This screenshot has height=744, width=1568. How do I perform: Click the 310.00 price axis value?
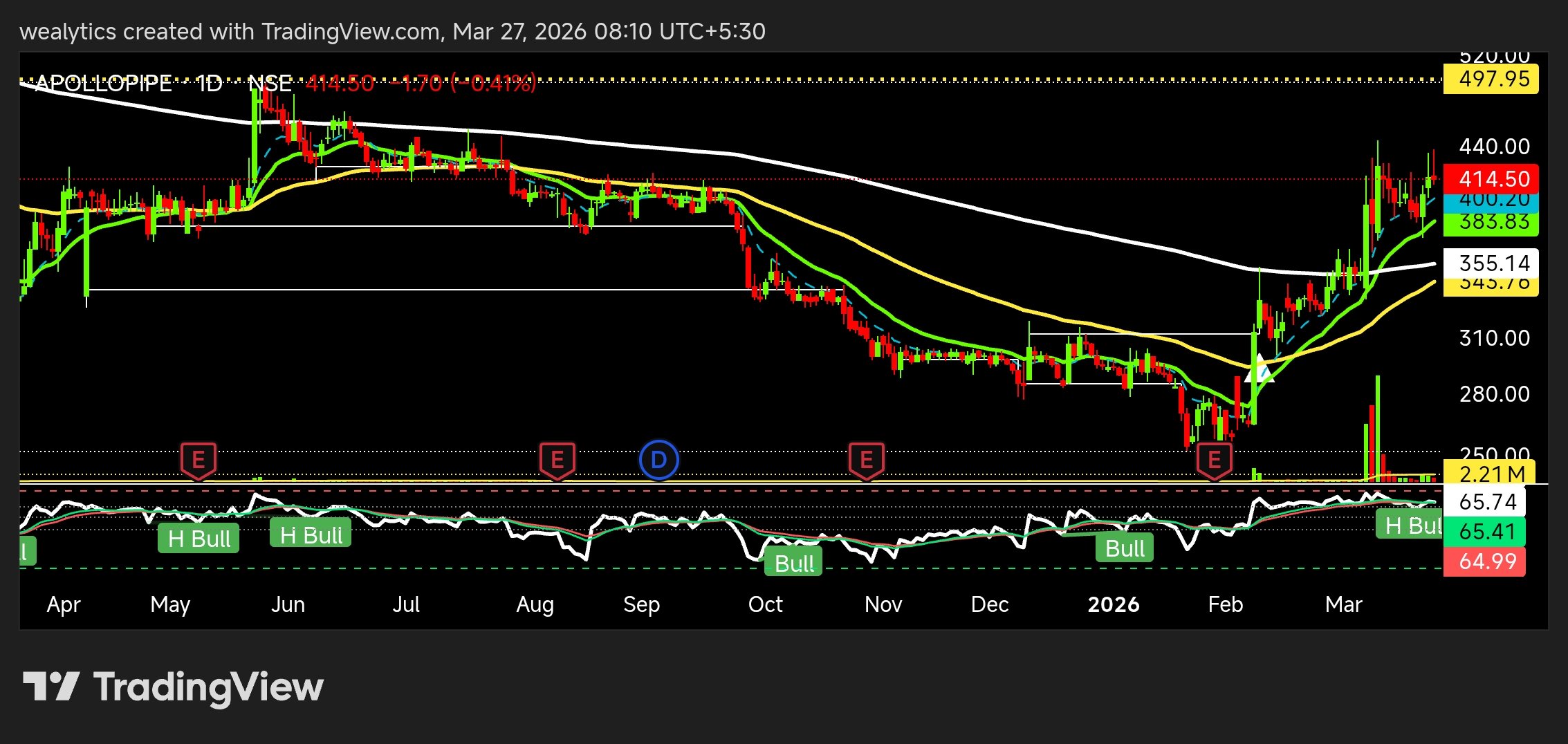coord(1494,338)
